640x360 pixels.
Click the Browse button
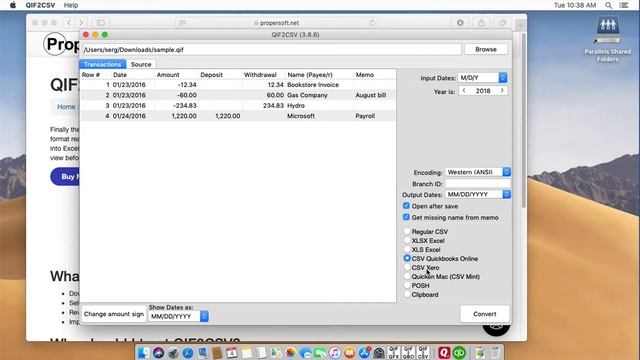coord(486,49)
